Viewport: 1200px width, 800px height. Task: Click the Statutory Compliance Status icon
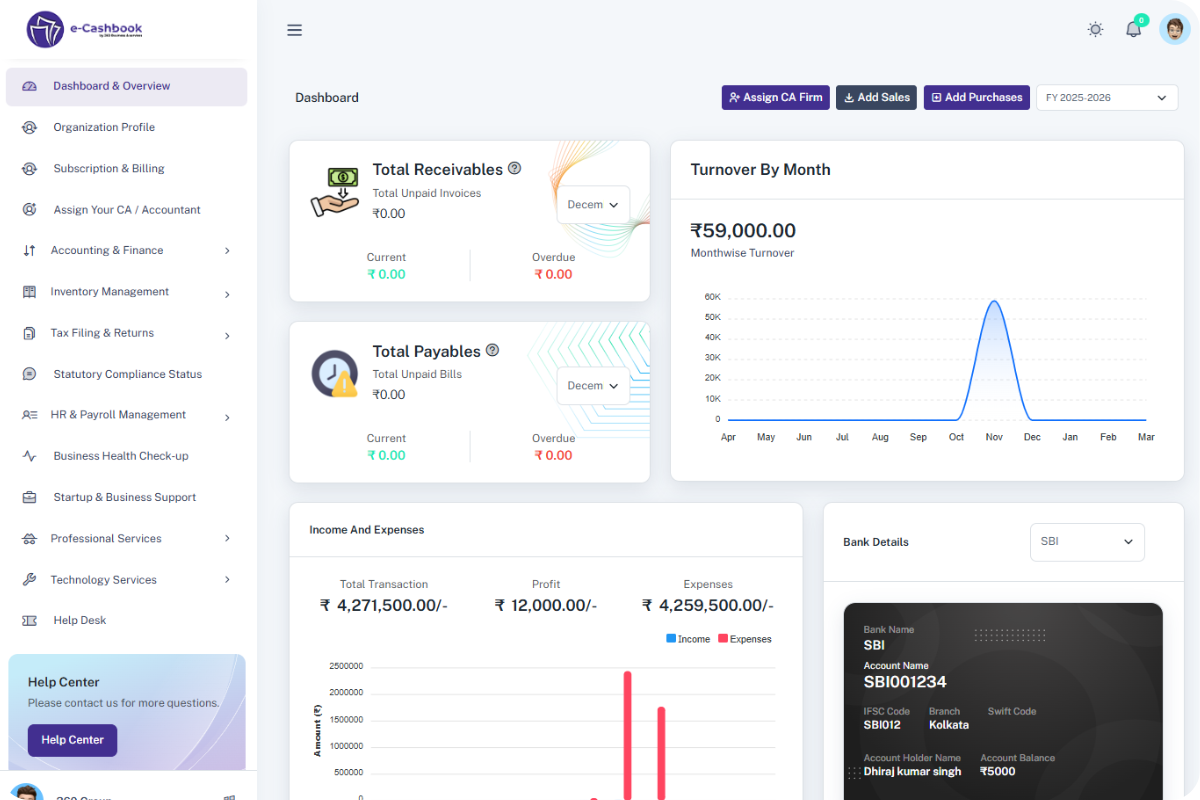click(27, 373)
